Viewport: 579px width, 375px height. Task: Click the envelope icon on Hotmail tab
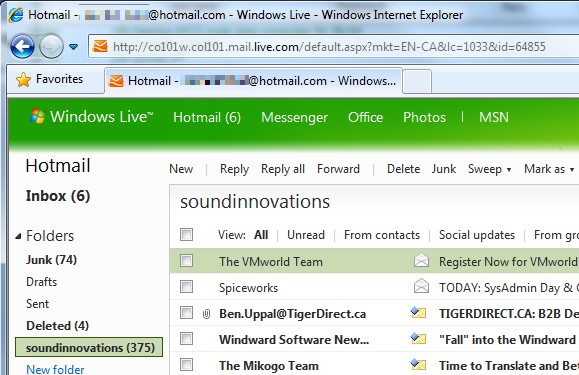pos(116,81)
